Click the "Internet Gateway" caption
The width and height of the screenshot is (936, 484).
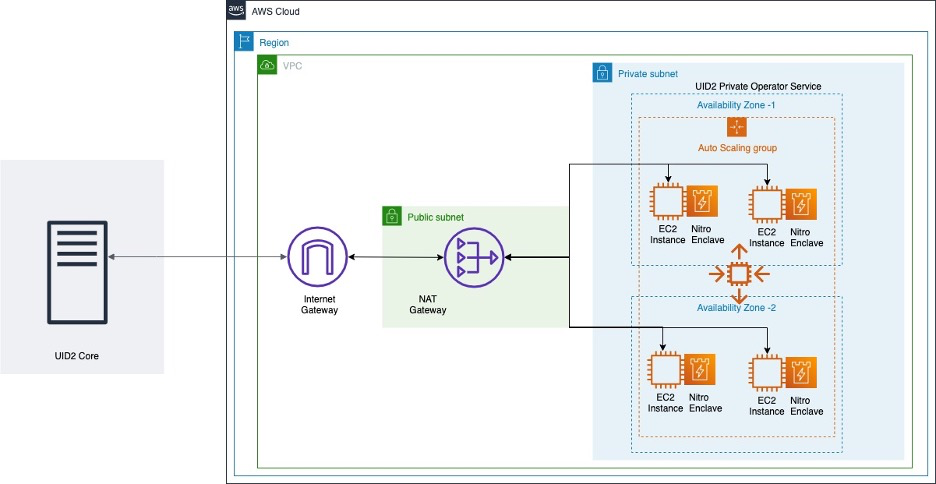(319, 304)
